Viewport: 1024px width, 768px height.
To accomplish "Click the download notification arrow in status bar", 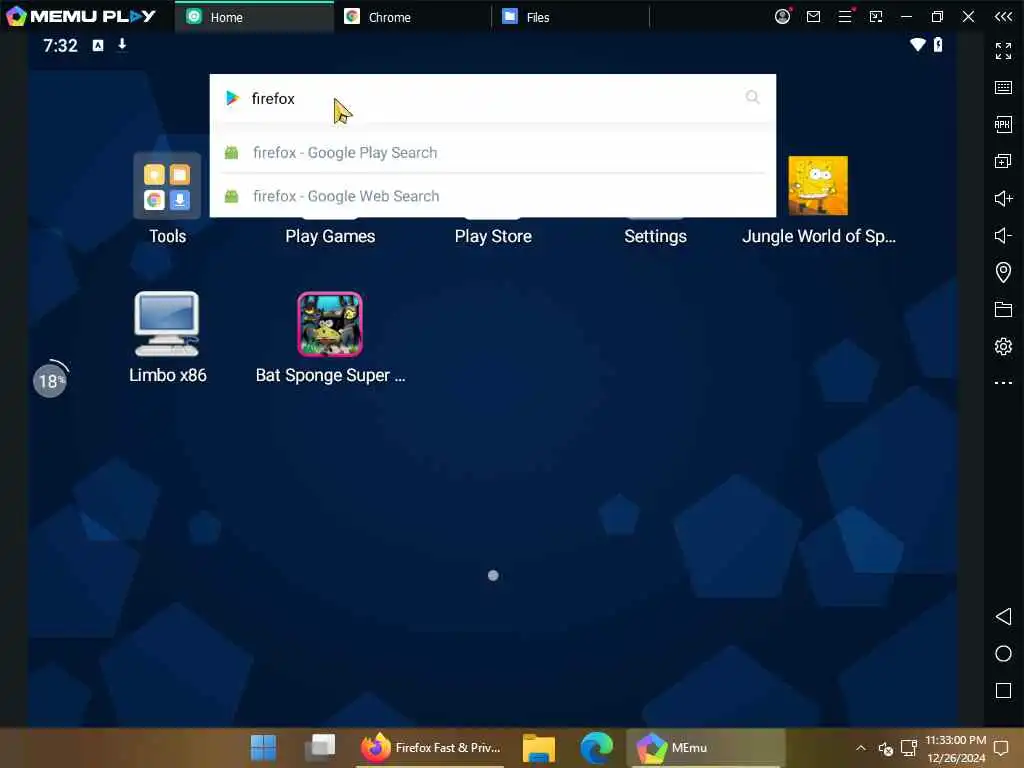I will [121, 44].
